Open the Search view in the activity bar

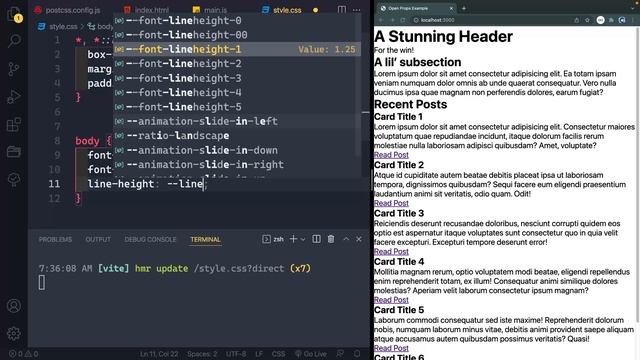[x=14, y=41]
